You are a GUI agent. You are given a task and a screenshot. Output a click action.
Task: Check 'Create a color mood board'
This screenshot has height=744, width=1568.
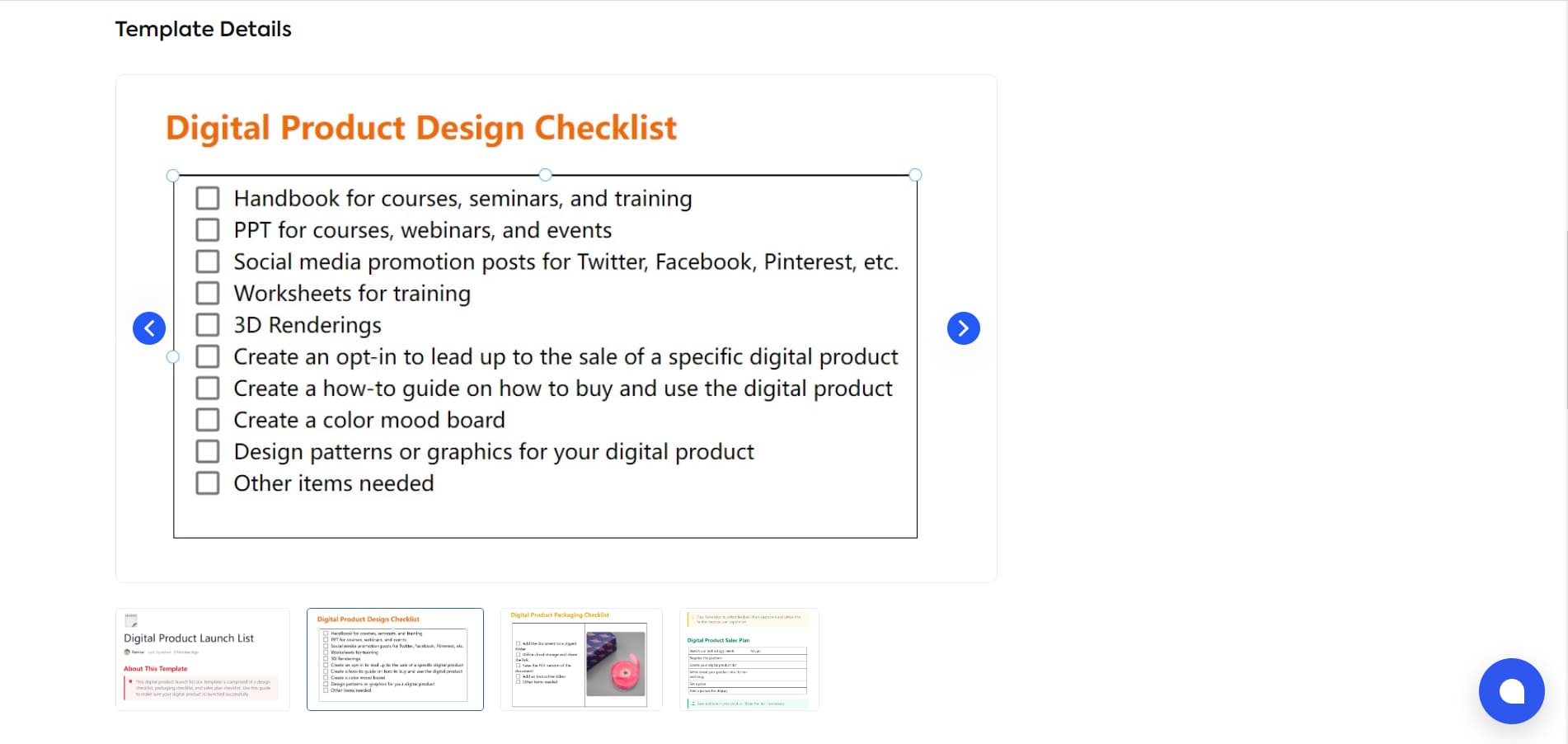pos(207,420)
